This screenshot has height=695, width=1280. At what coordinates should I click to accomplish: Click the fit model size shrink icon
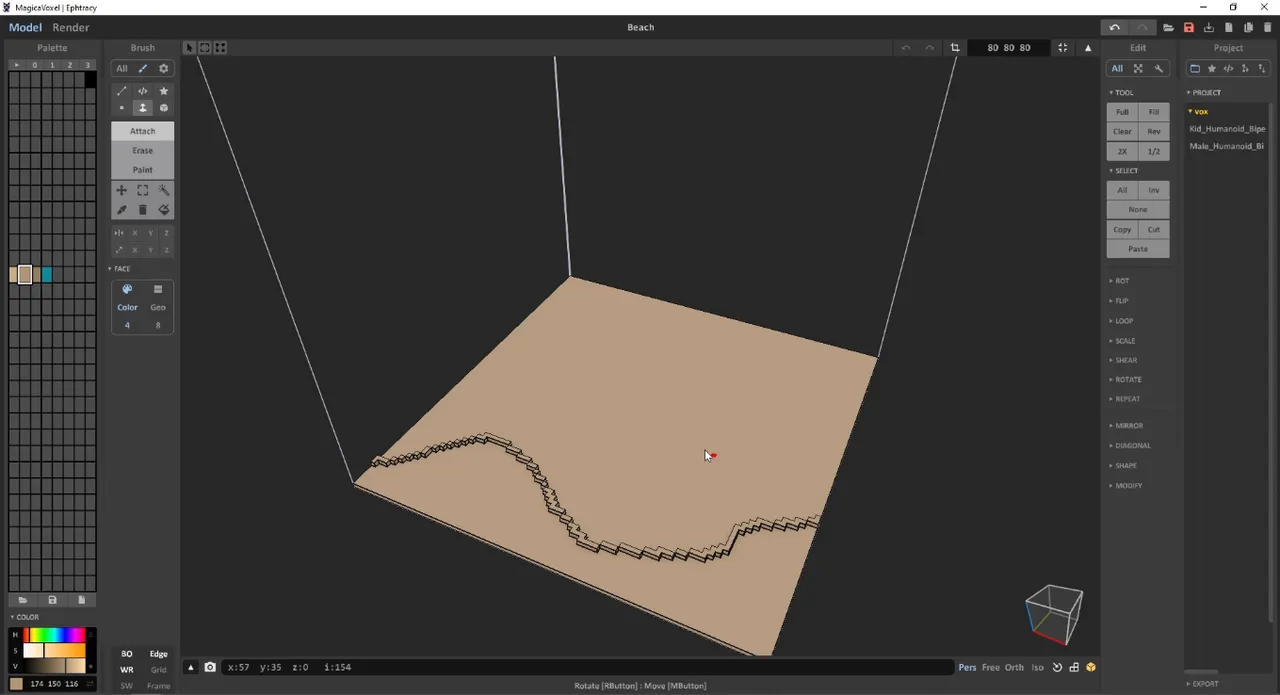(x=1063, y=48)
